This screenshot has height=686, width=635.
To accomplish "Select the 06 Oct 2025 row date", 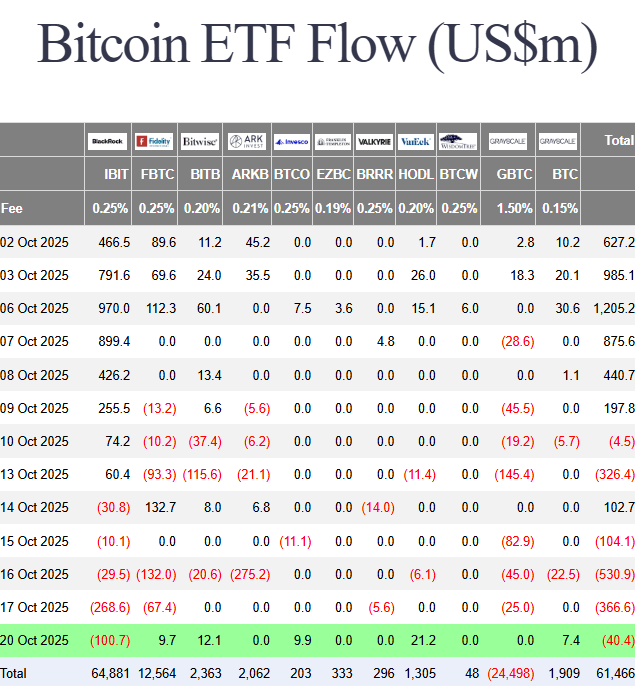I will 35,308.
